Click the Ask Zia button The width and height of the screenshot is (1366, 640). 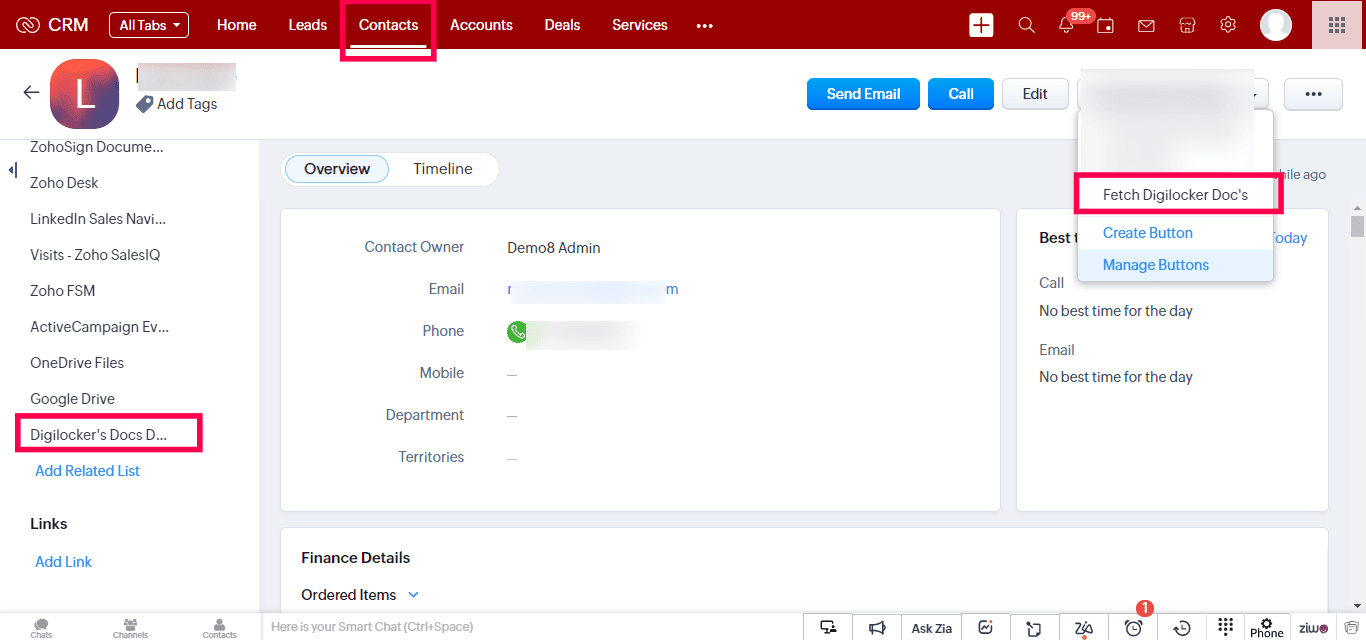(x=931, y=628)
